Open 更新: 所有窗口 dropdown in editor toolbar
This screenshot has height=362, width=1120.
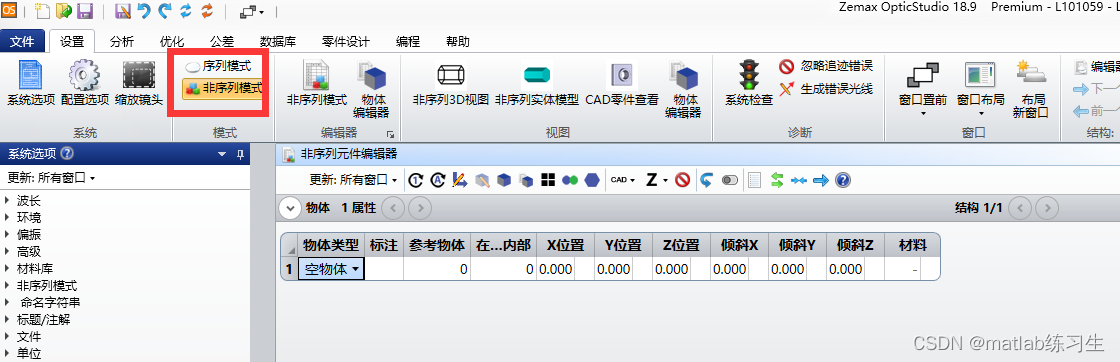pyautogui.click(x=354, y=180)
